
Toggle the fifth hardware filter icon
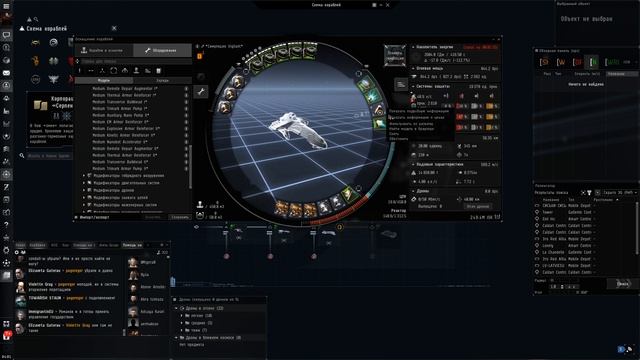point(125,71)
